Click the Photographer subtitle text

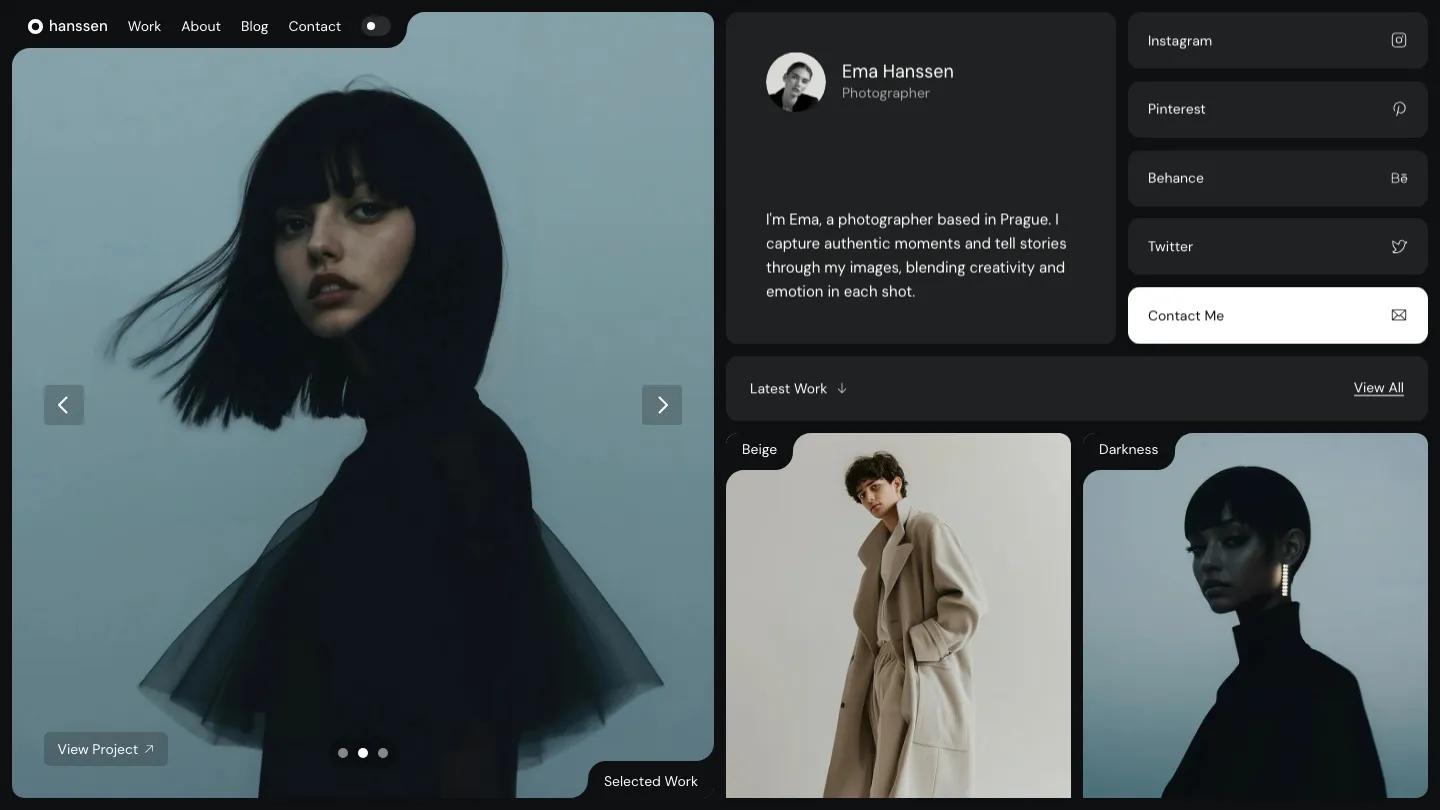(x=886, y=93)
